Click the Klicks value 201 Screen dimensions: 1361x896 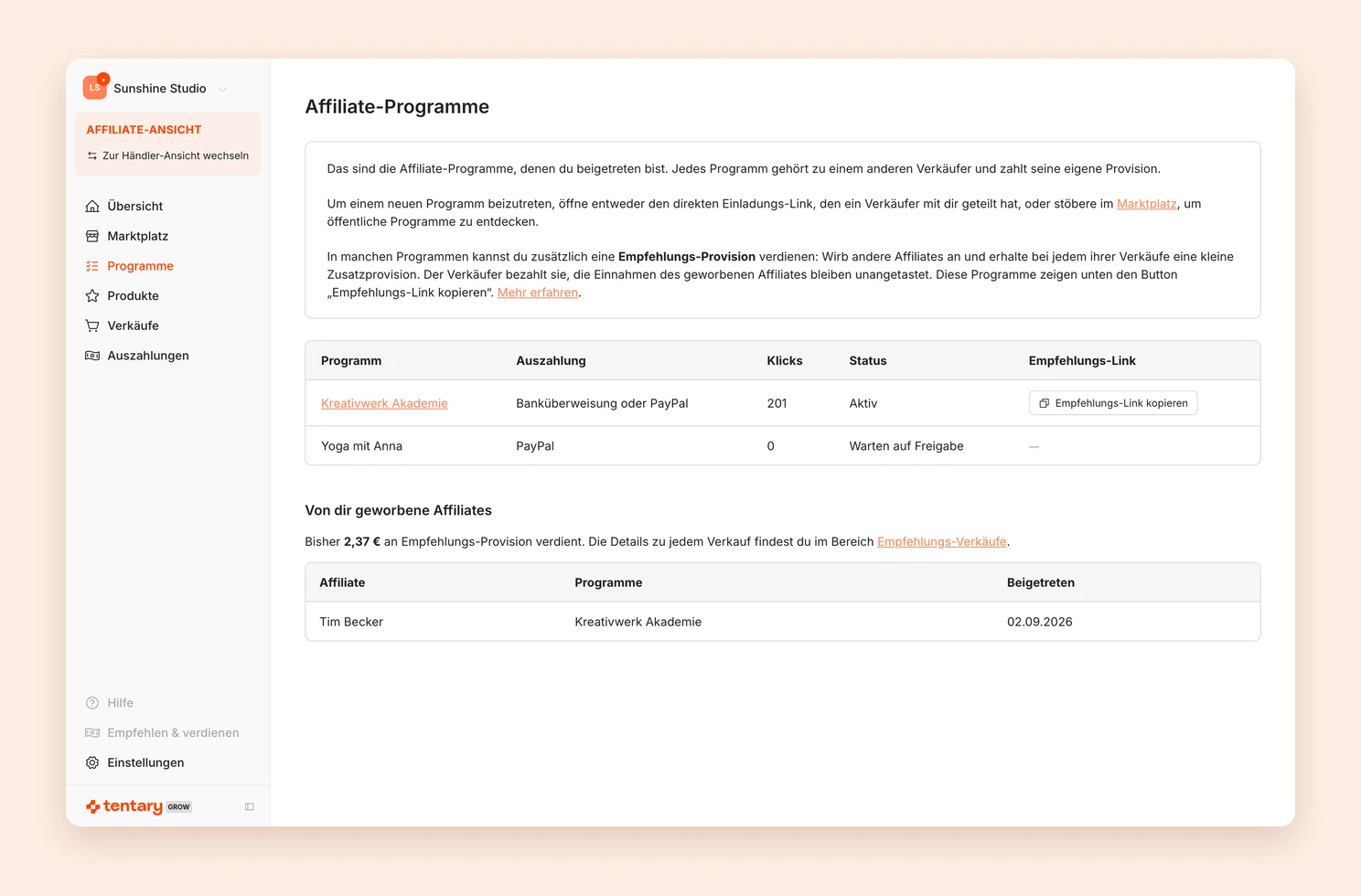click(777, 403)
